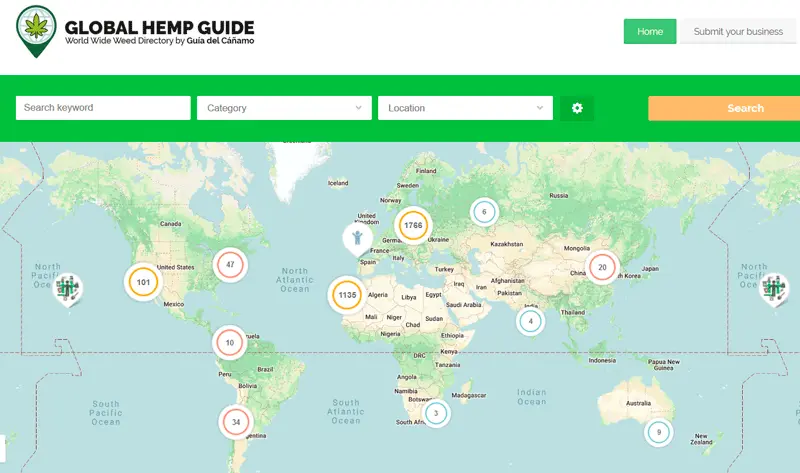Screen dimensions: 800x473
Task: Open Submit your business page
Action: pyautogui.click(x=738, y=32)
